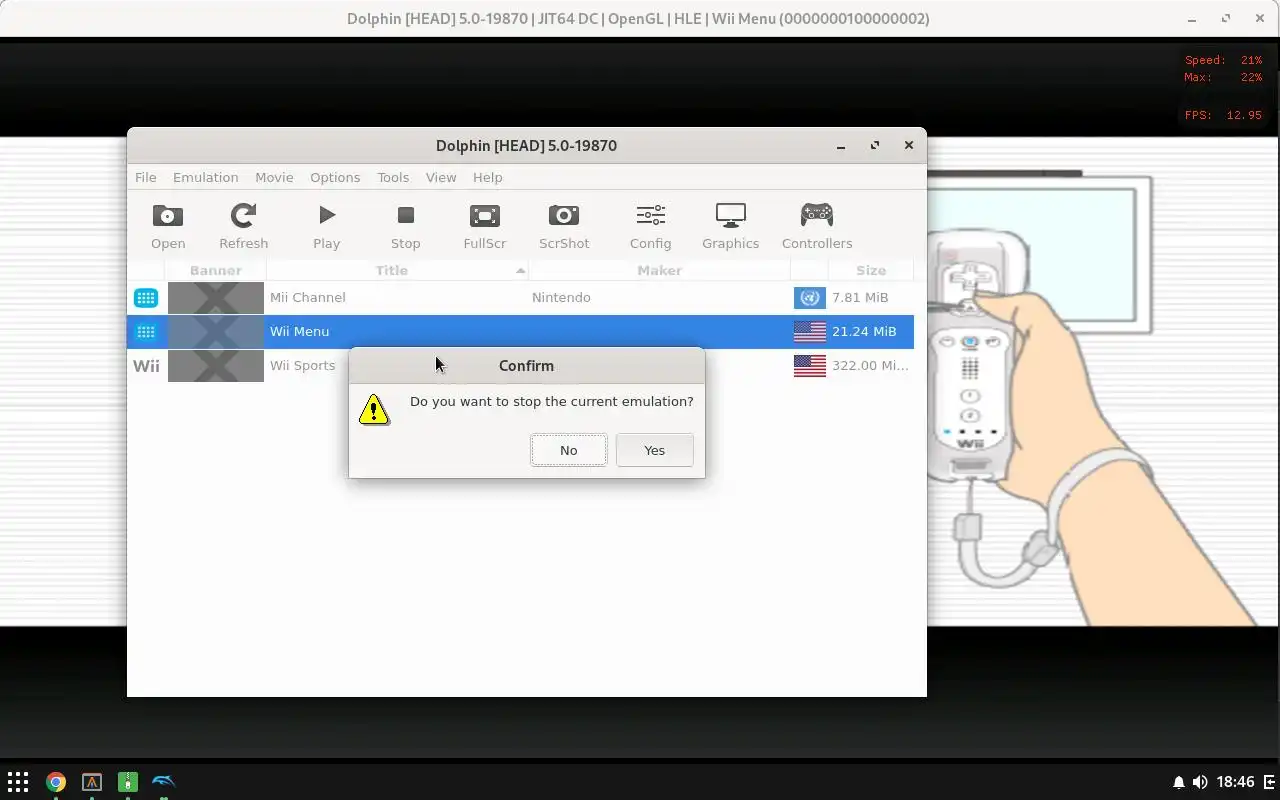Open the Emulation menu

tap(205, 177)
